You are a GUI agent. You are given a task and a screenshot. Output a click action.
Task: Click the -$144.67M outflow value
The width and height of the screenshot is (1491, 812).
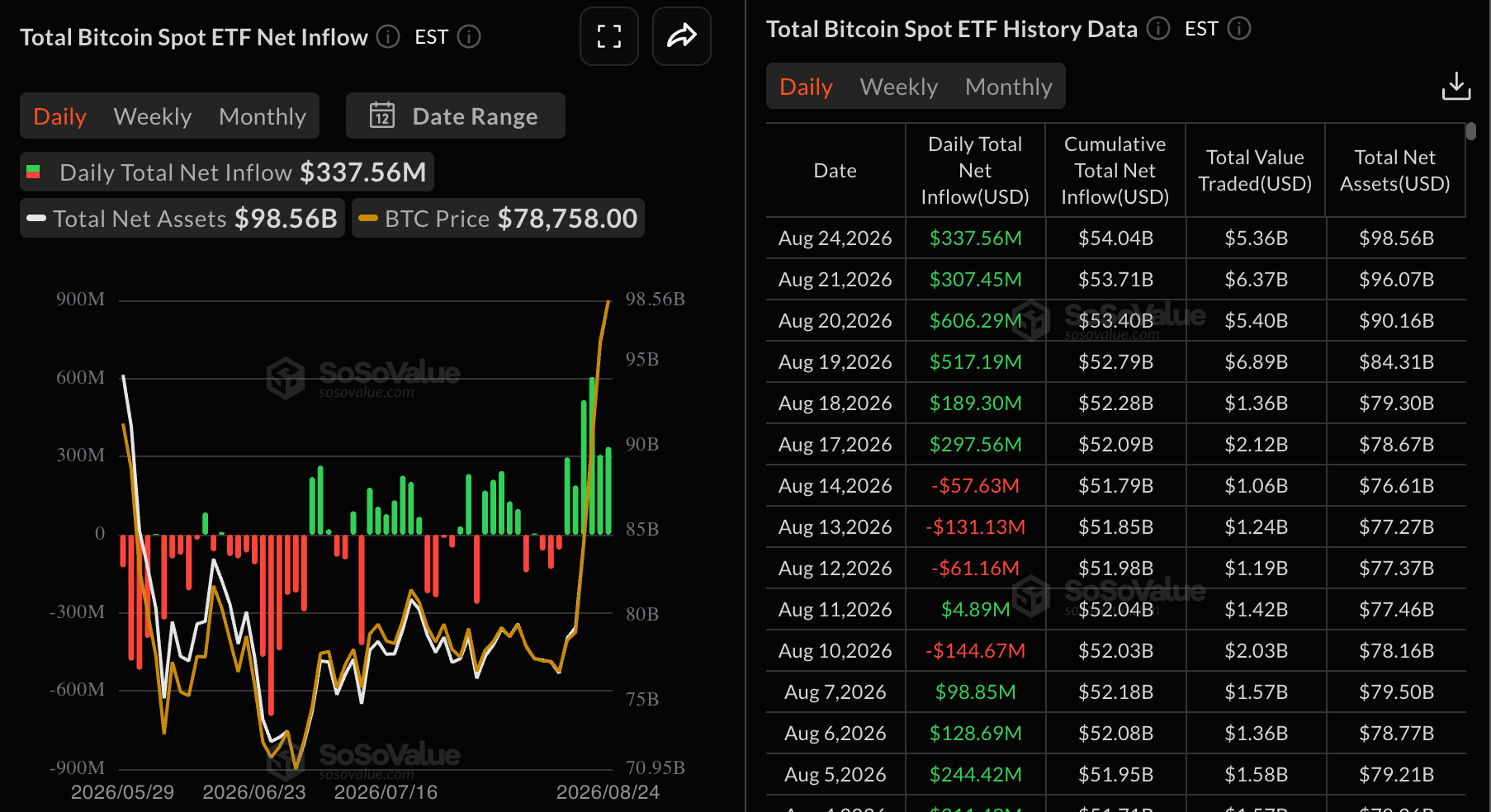pos(976,651)
